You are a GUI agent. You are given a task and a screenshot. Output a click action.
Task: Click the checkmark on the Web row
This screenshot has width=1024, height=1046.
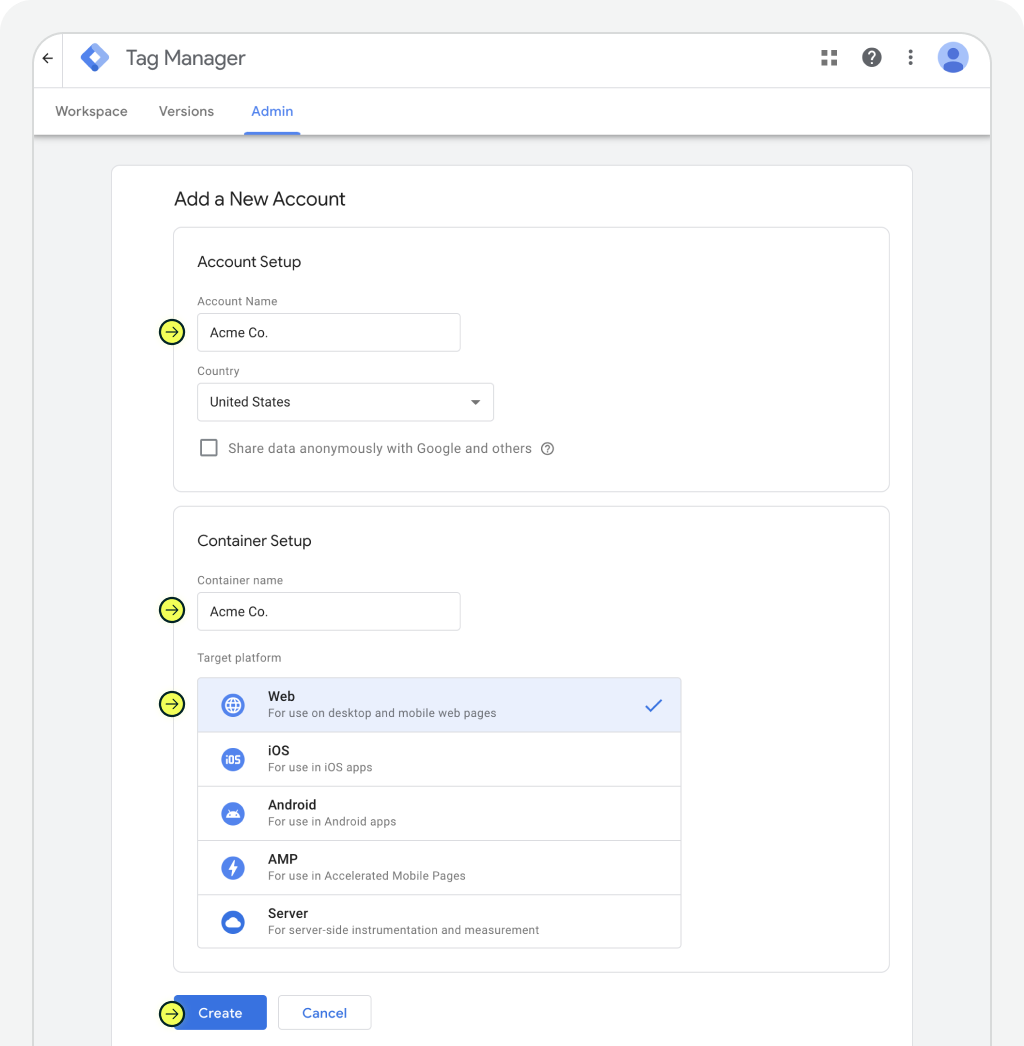654,705
